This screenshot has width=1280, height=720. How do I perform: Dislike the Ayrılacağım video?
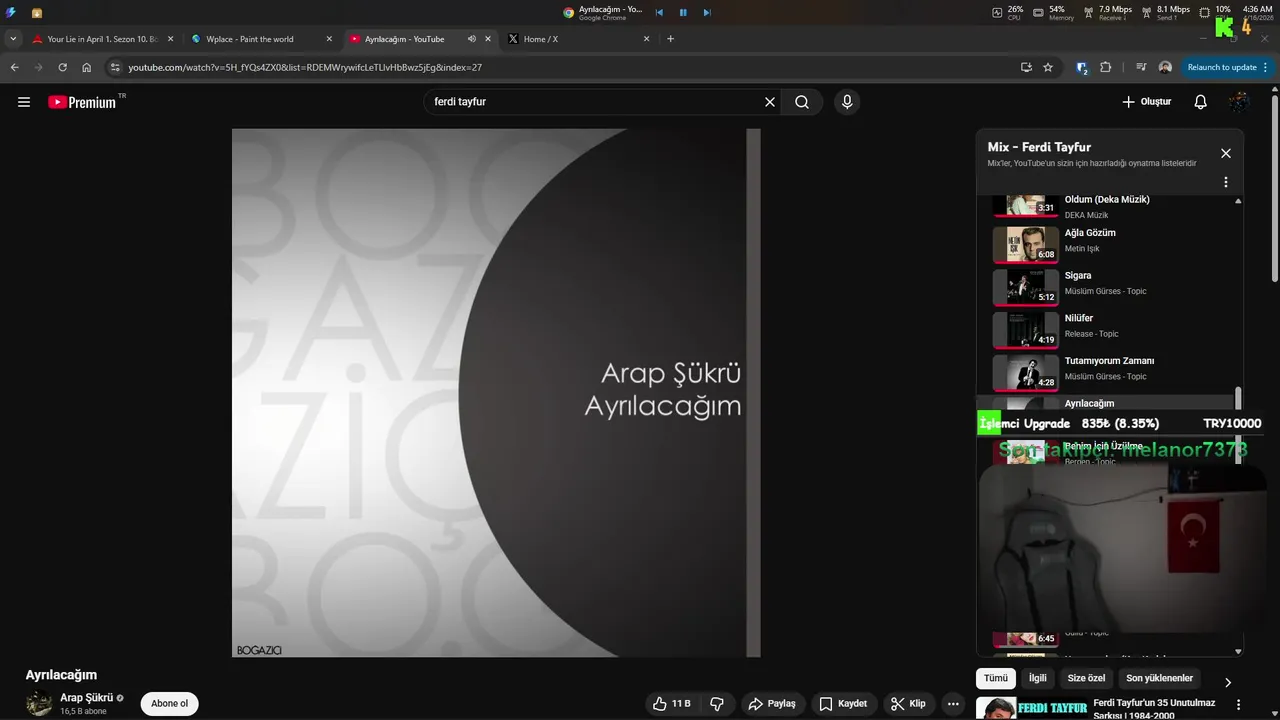[x=717, y=704]
